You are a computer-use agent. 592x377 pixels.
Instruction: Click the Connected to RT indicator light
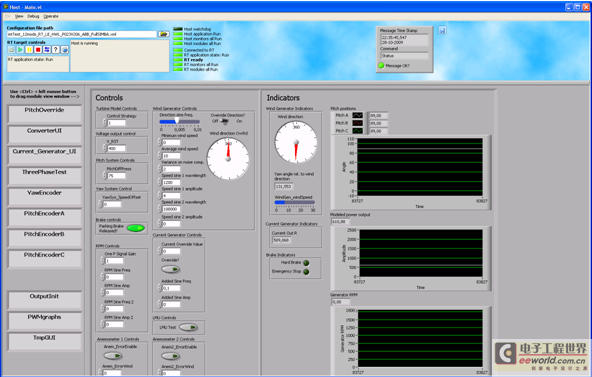178,50
